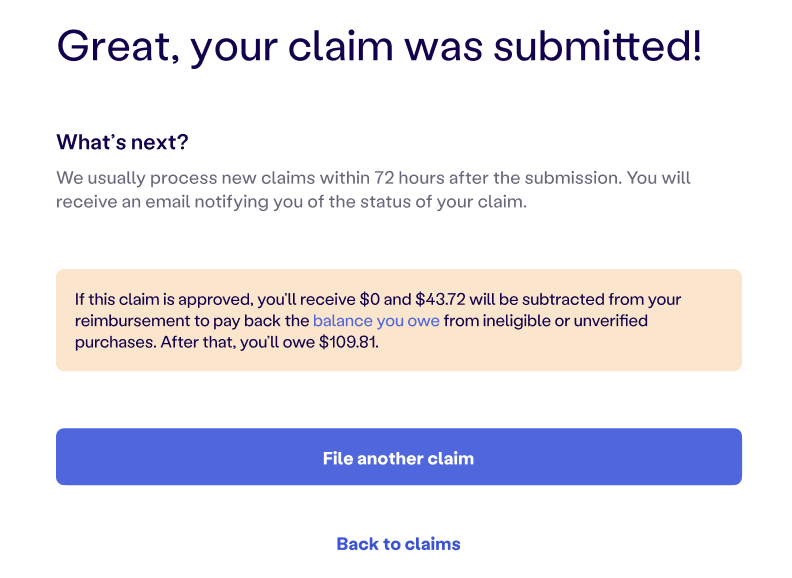Click the email notification sentence
The width and height of the screenshot is (792, 578).
coord(290,201)
